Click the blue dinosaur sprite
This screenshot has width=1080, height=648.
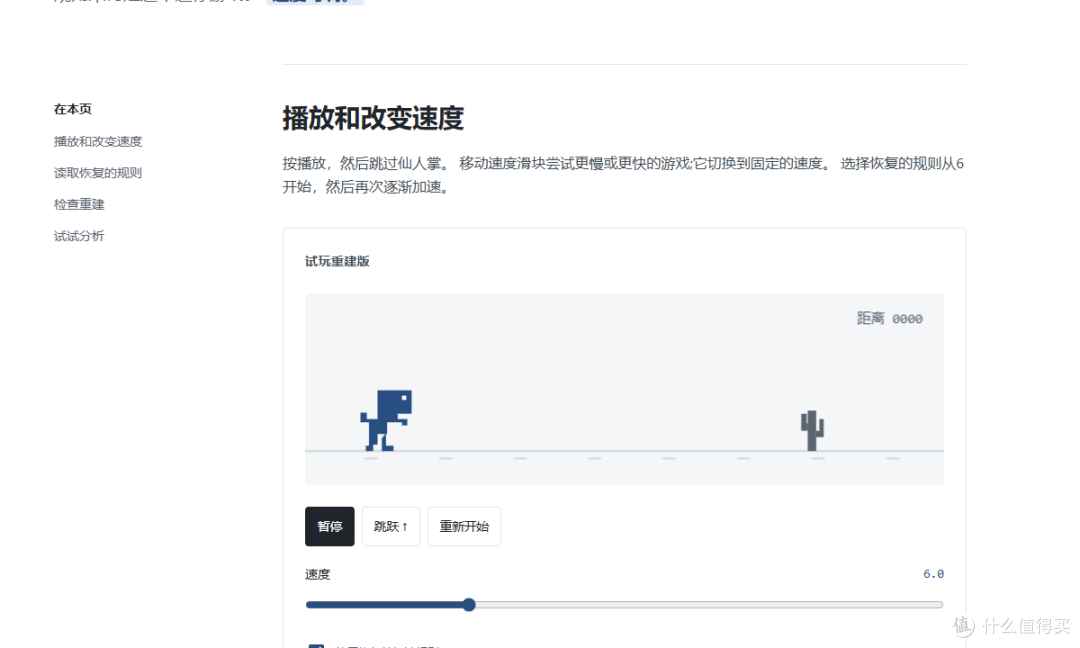[x=386, y=420]
